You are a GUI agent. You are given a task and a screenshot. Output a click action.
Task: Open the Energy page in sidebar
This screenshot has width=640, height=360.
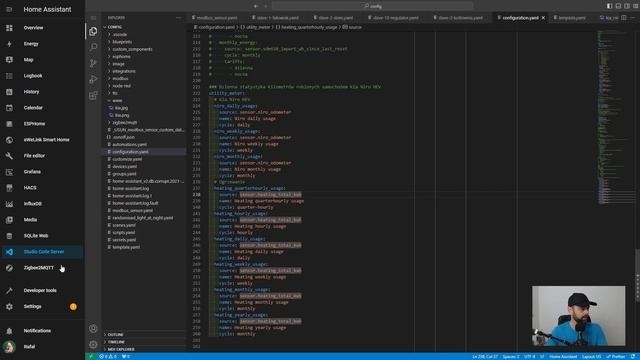[42, 44]
